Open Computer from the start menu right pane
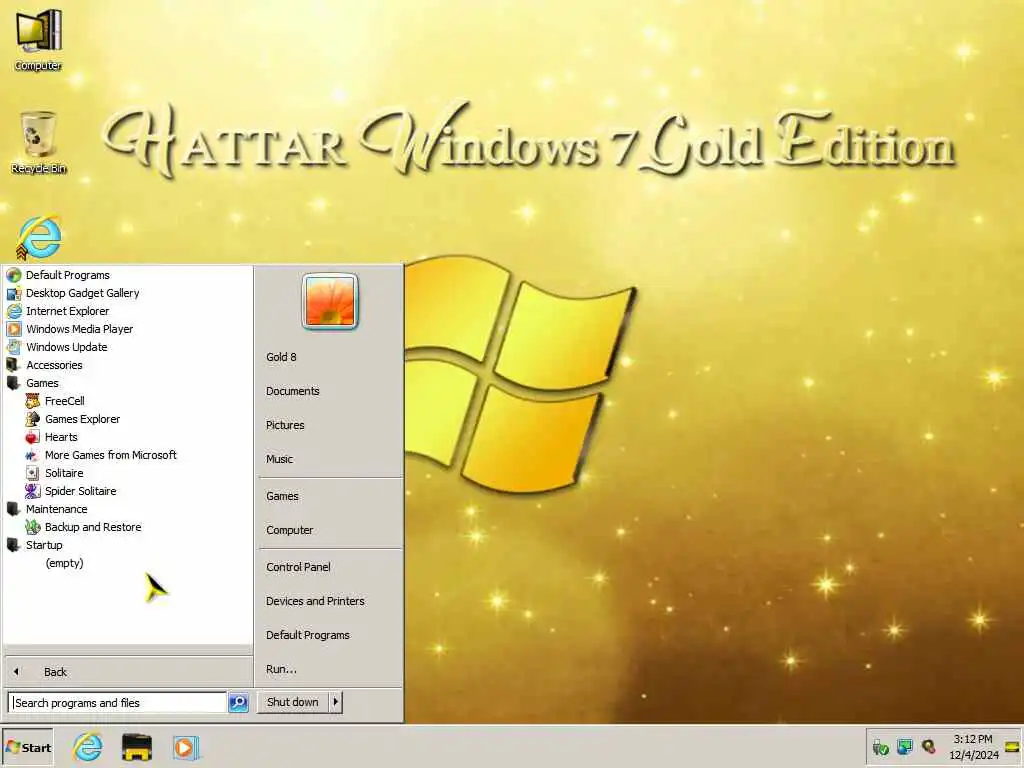The image size is (1024, 768). tap(289, 530)
